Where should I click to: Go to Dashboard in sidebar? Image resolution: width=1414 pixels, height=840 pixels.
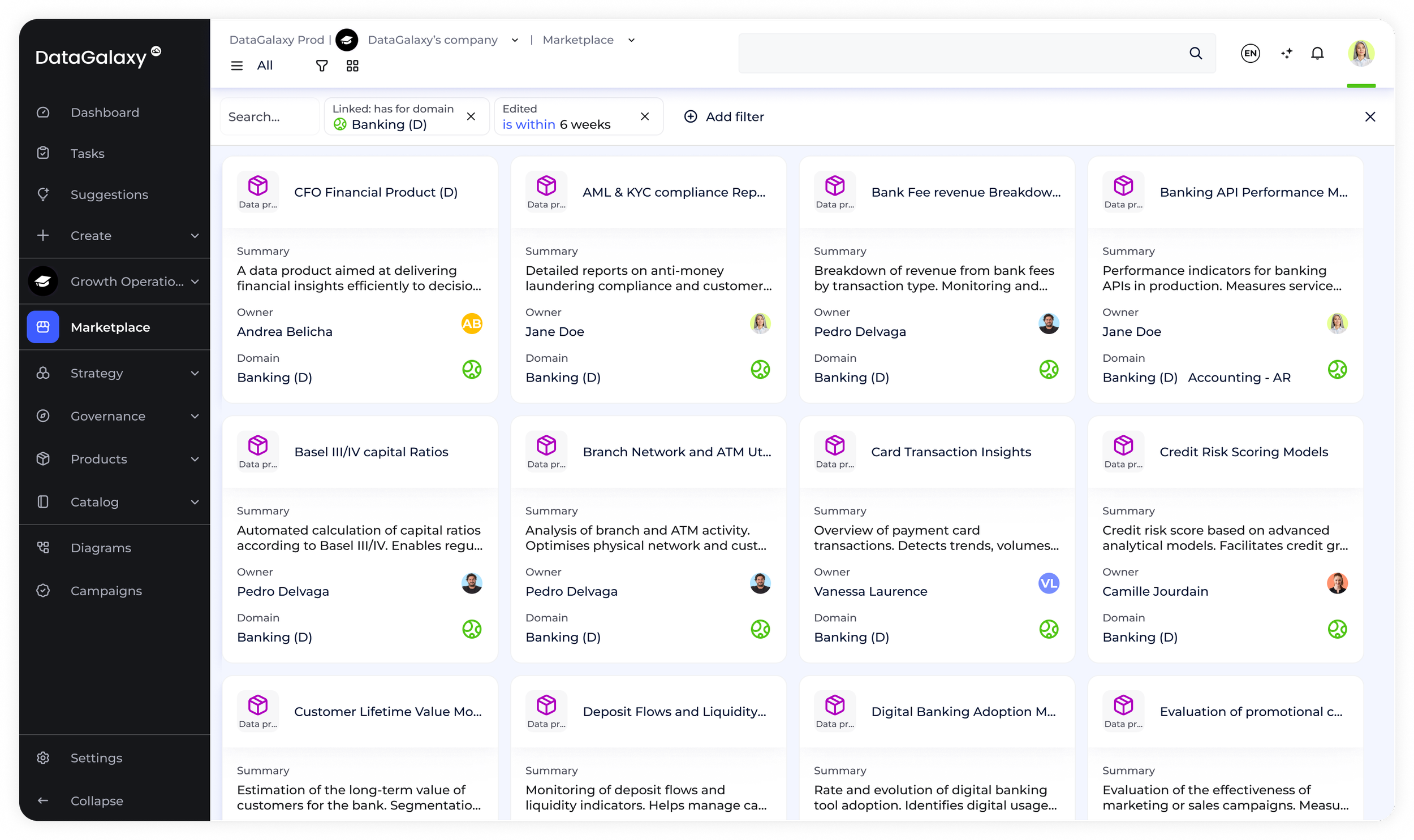105,112
